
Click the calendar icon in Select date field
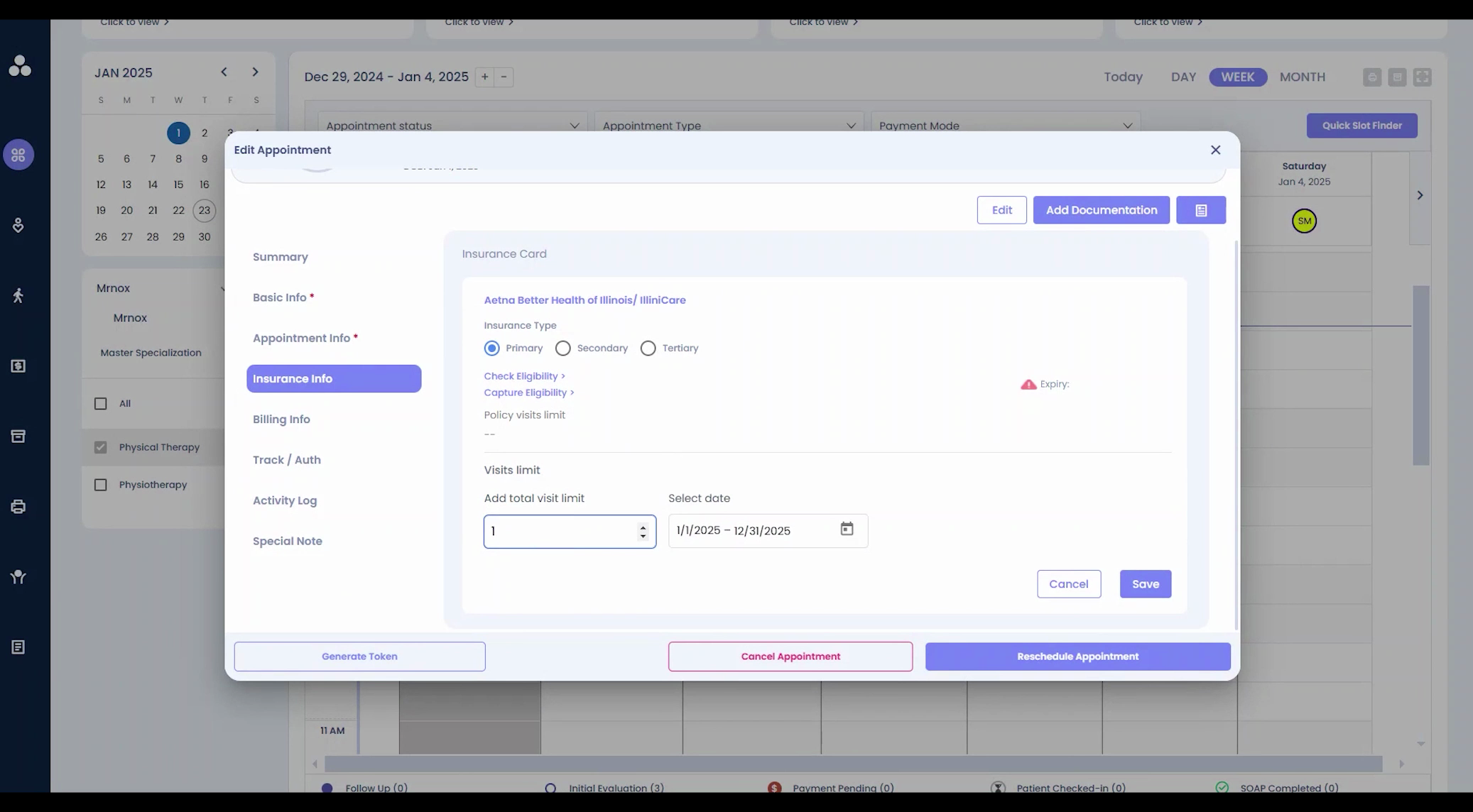tap(847, 529)
